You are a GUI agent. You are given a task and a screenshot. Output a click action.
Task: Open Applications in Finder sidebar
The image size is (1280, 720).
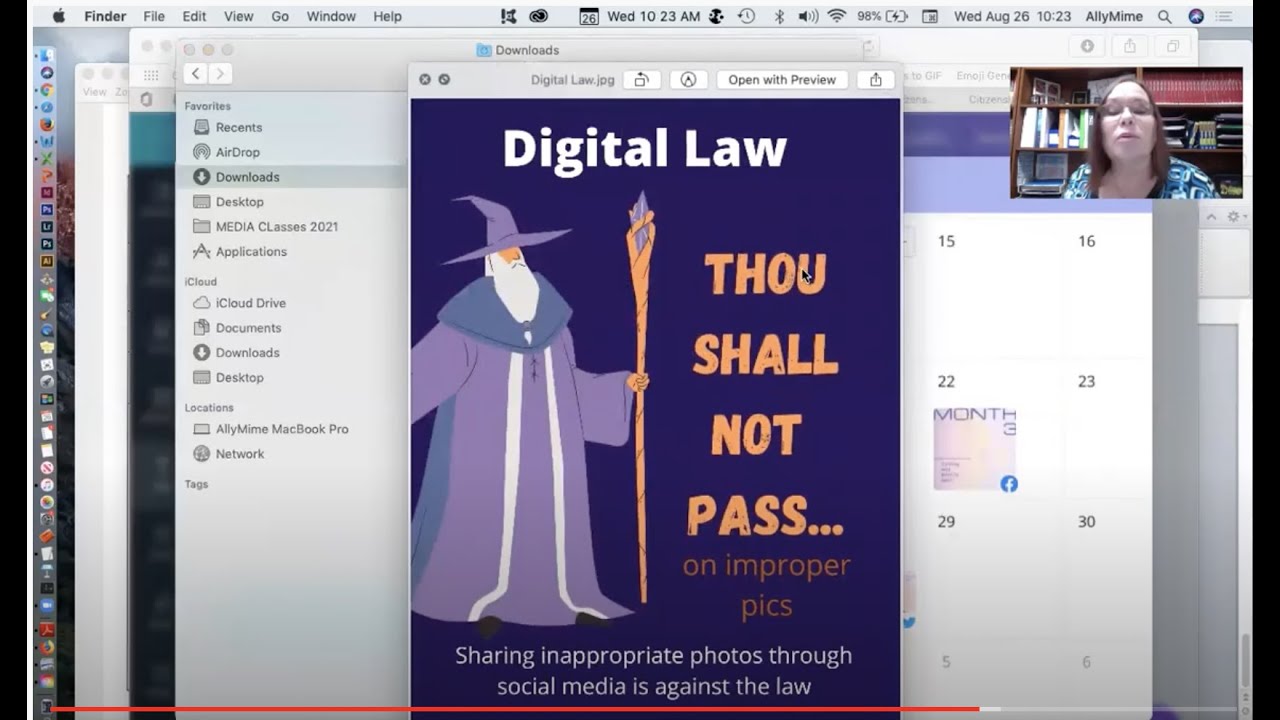coord(251,252)
